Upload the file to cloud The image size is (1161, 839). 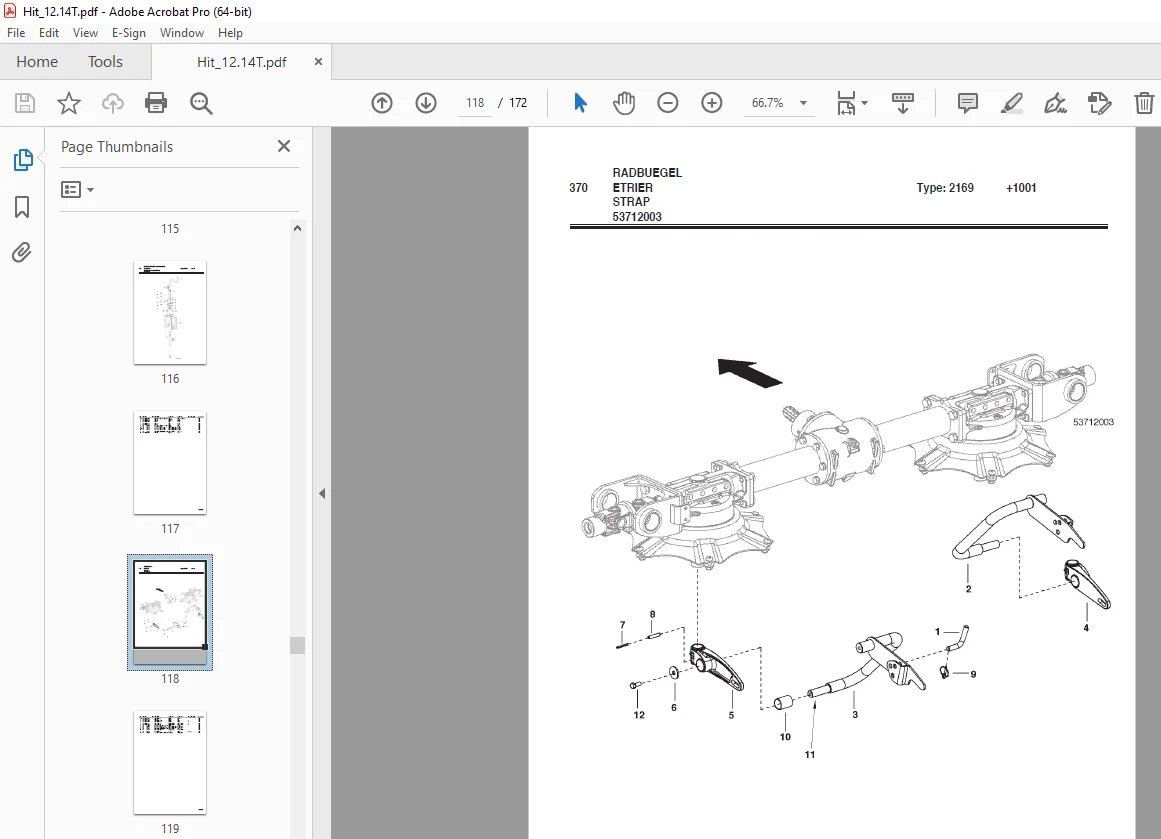pos(113,103)
